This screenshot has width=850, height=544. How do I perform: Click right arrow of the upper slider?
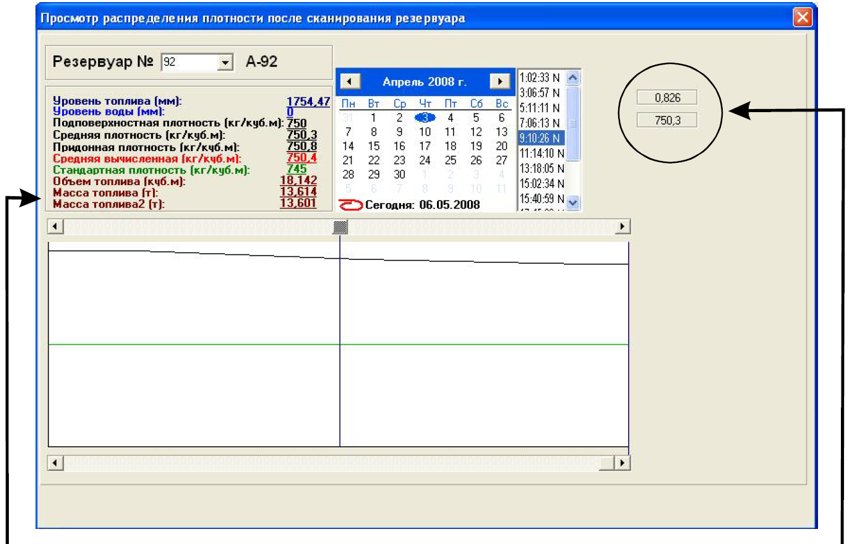pyautogui.click(x=623, y=227)
